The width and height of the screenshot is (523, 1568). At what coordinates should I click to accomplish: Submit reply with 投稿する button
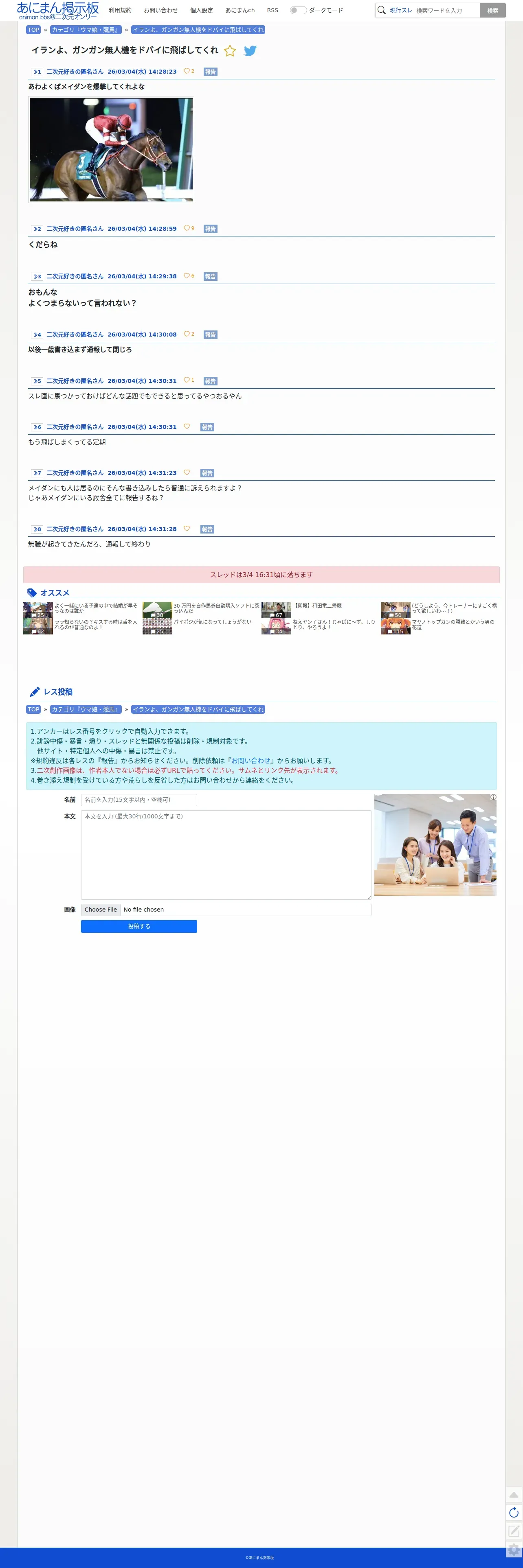139,926
